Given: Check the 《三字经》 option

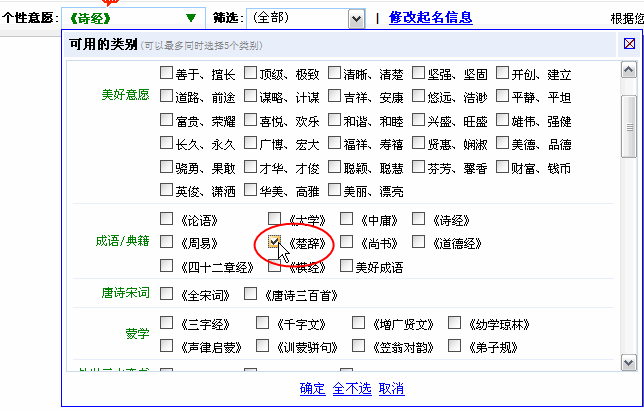Looking at the screenshot, I should click(x=167, y=323).
